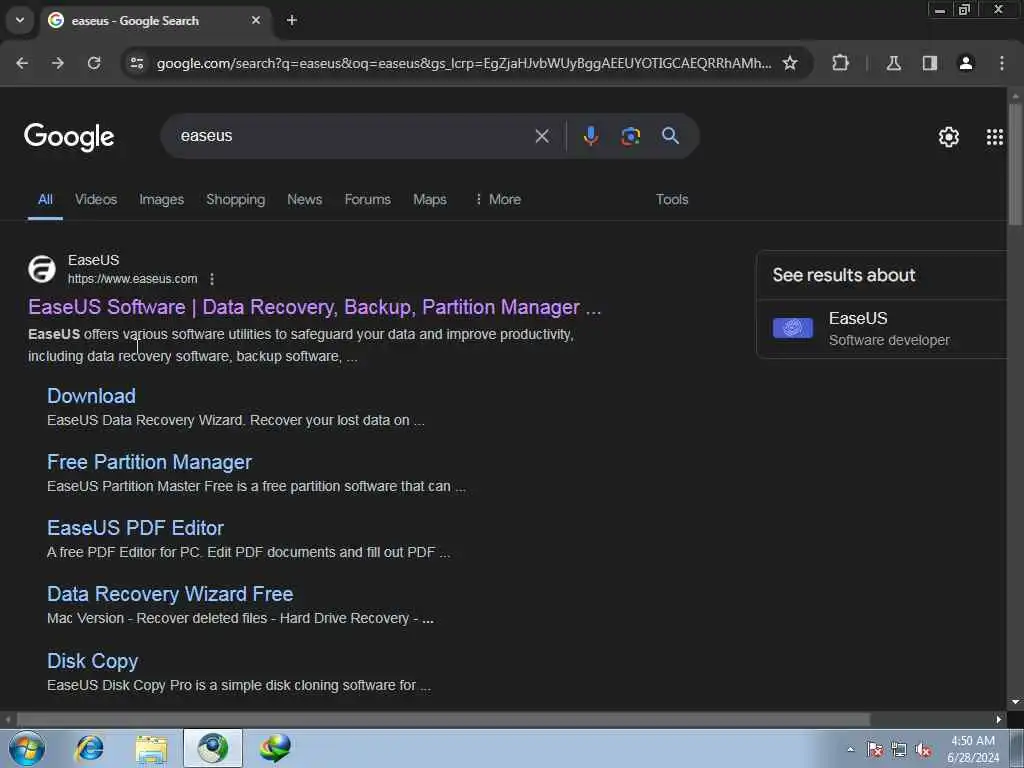
Task: Open Chrome Labs flask icon
Action: (x=893, y=63)
